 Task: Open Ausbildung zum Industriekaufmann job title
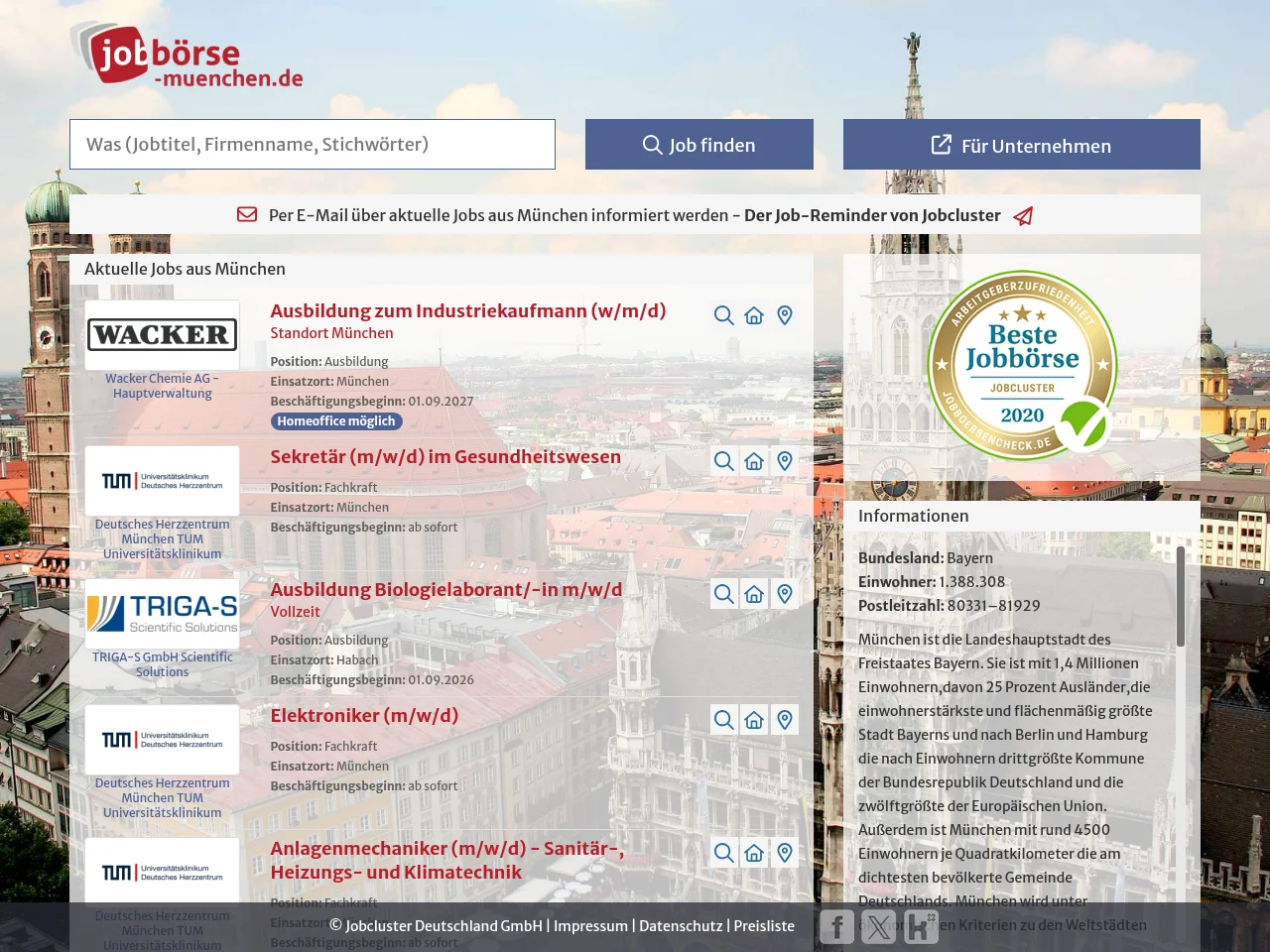click(x=468, y=310)
